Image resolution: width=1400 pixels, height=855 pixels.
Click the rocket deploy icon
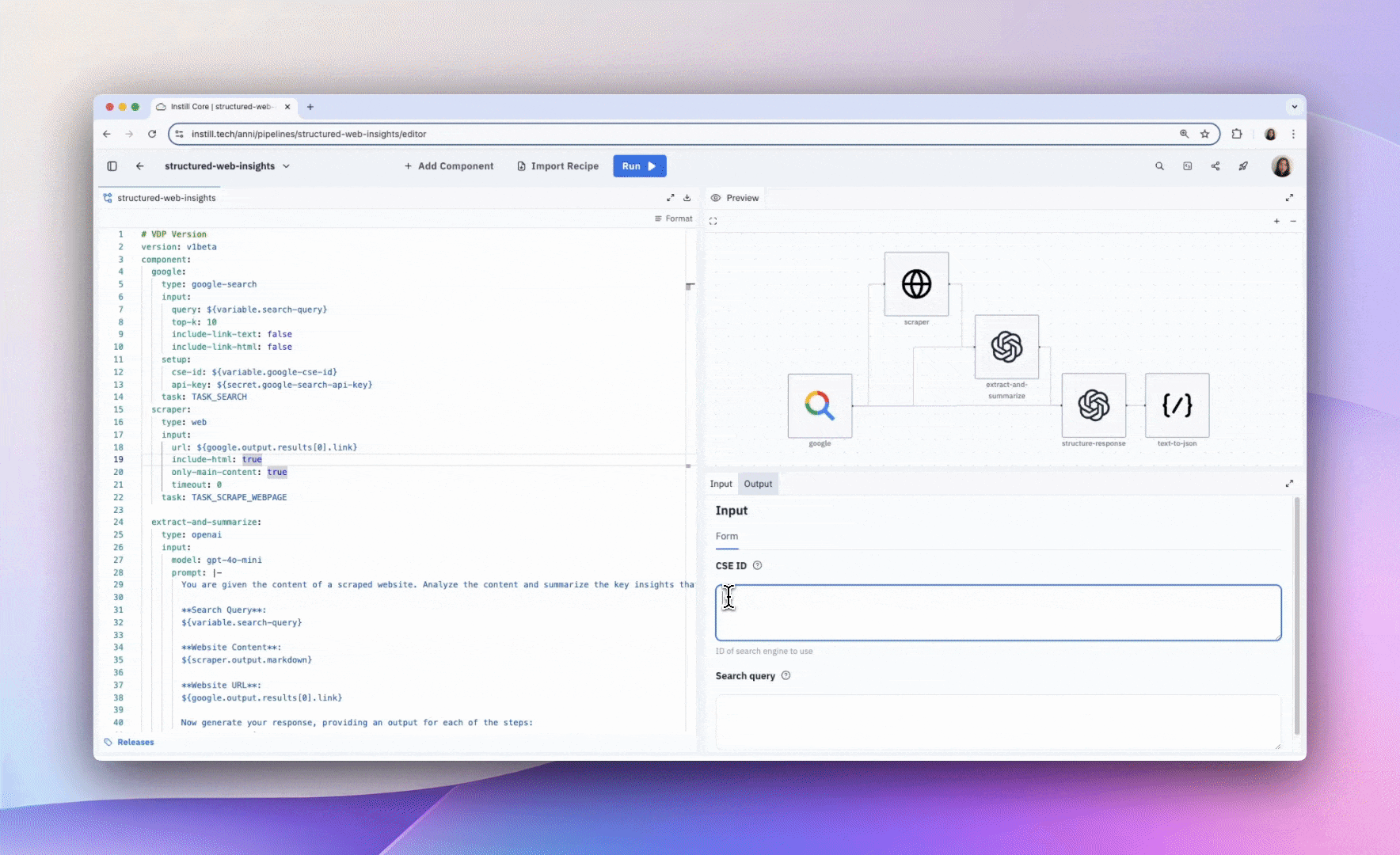[x=1243, y=166]
